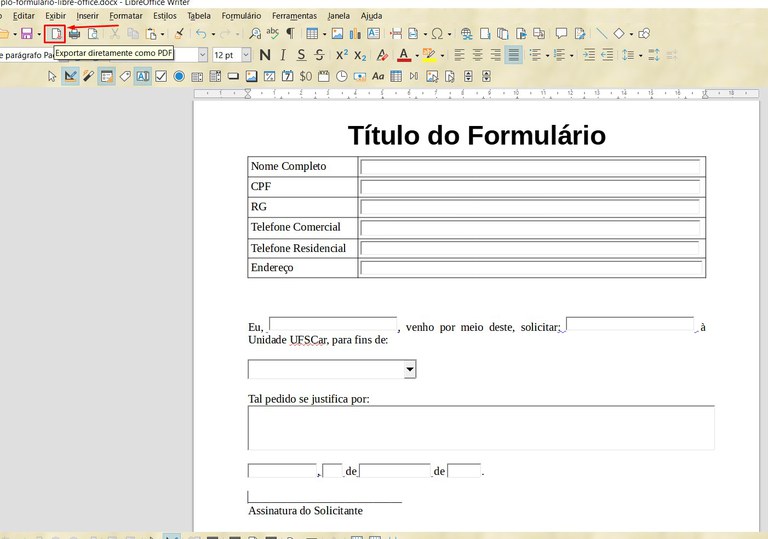Viewport: 768px width, 539px height.
Task: Click the Undo arrow icon
Action: (x=201, y=34)
